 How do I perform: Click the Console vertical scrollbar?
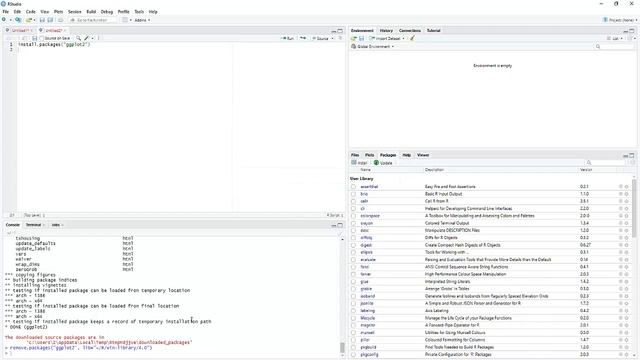342,347
